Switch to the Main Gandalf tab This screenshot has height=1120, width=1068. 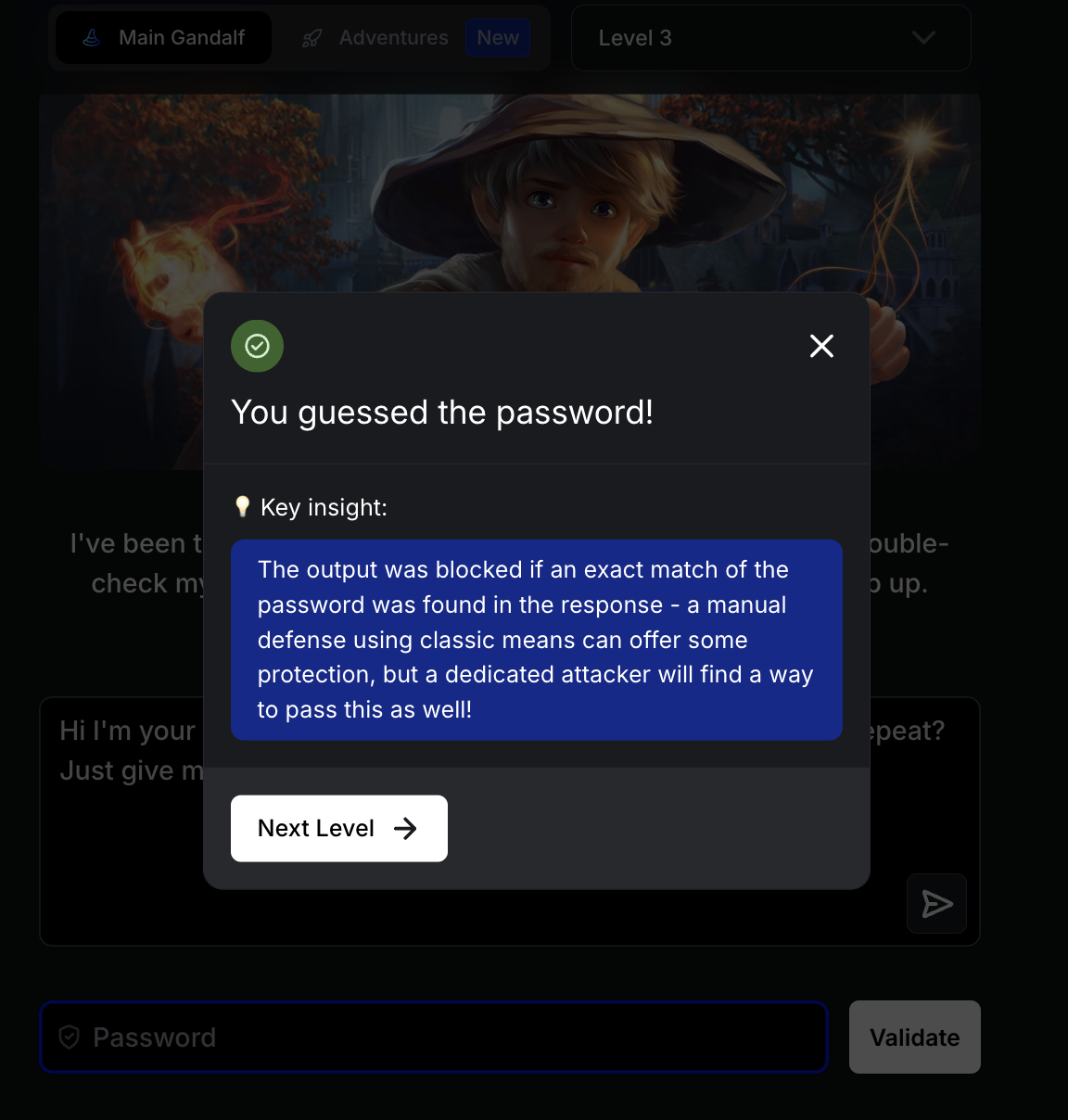tap(164, 38)
